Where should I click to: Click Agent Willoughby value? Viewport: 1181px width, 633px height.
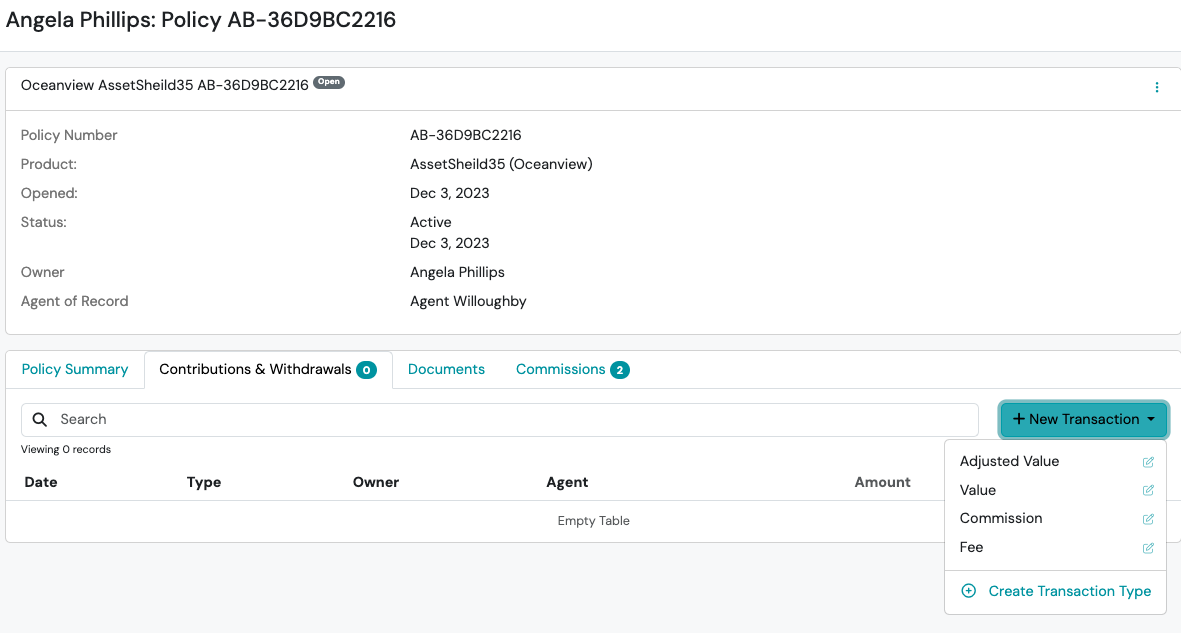coord(468,301)
